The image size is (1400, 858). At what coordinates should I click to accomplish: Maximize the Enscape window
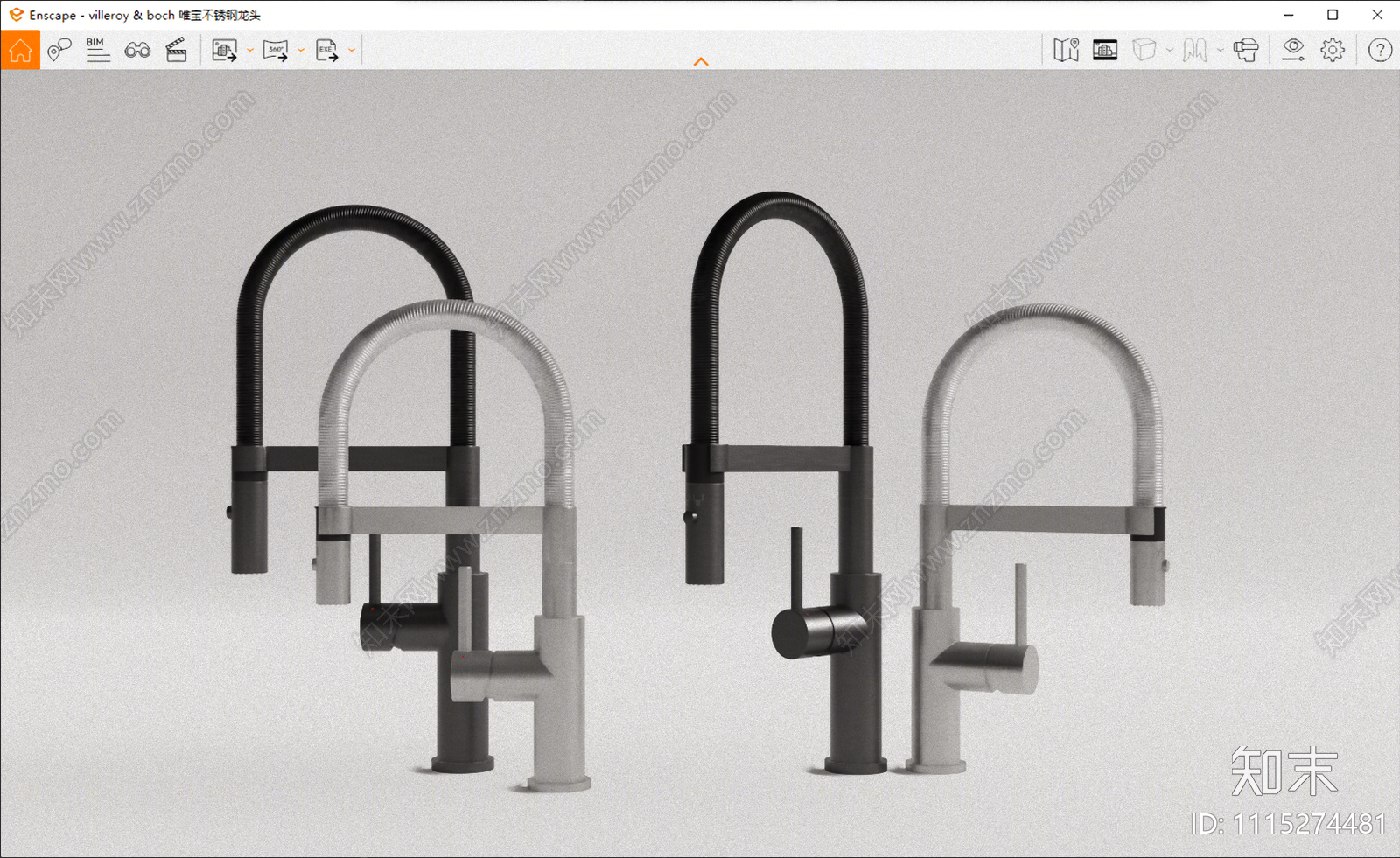pyautogui.click(x=1333, y=15)
